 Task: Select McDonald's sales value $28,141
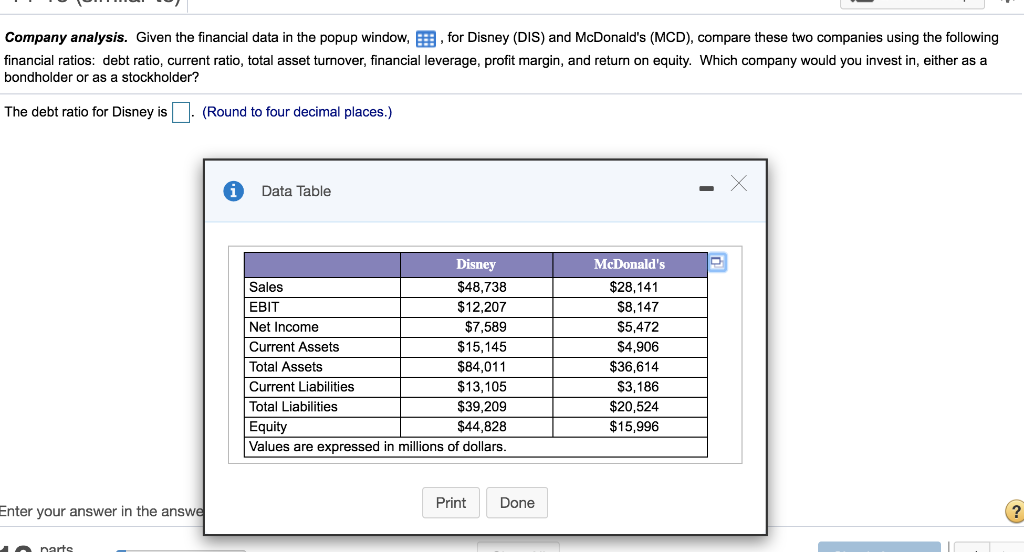pos(634,287)
